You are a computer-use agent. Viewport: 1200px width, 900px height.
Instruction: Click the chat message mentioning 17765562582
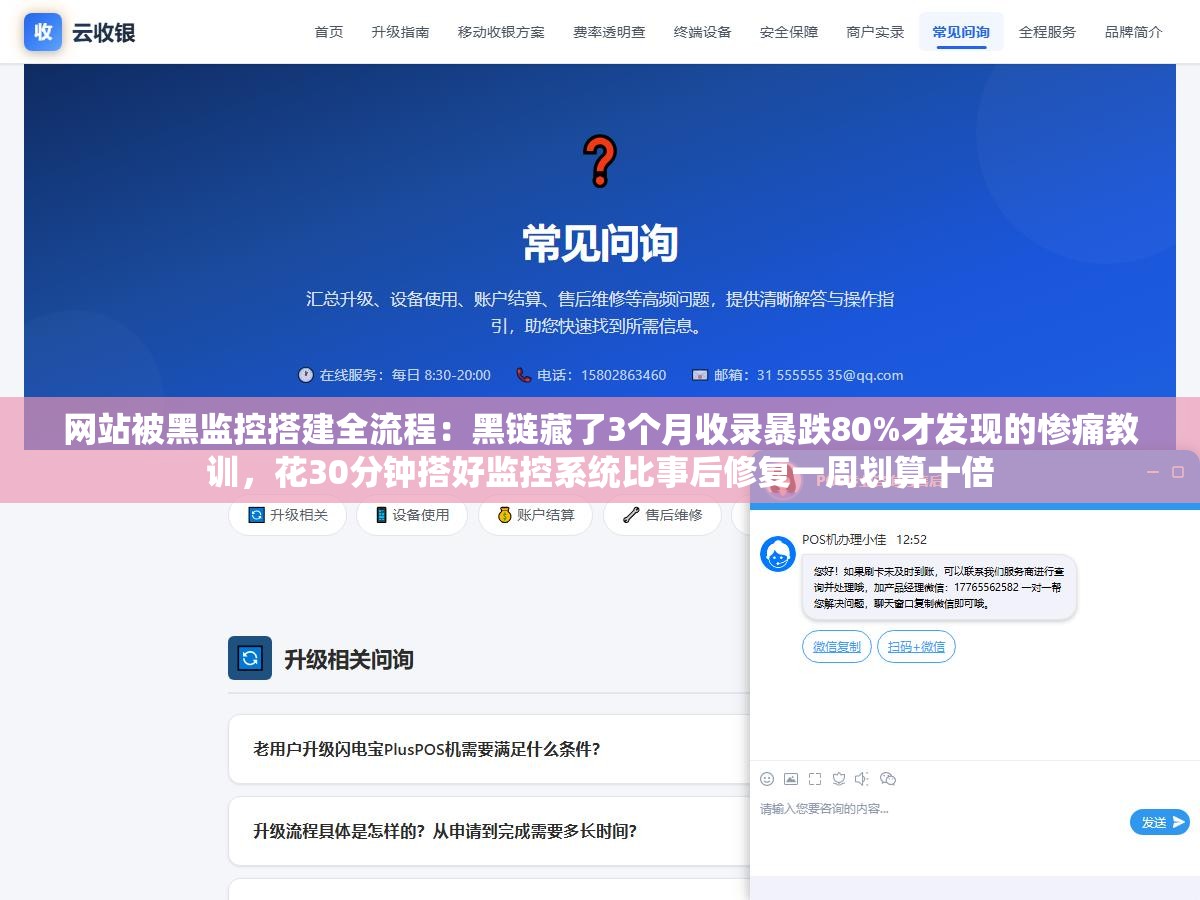tap(939, 587)
